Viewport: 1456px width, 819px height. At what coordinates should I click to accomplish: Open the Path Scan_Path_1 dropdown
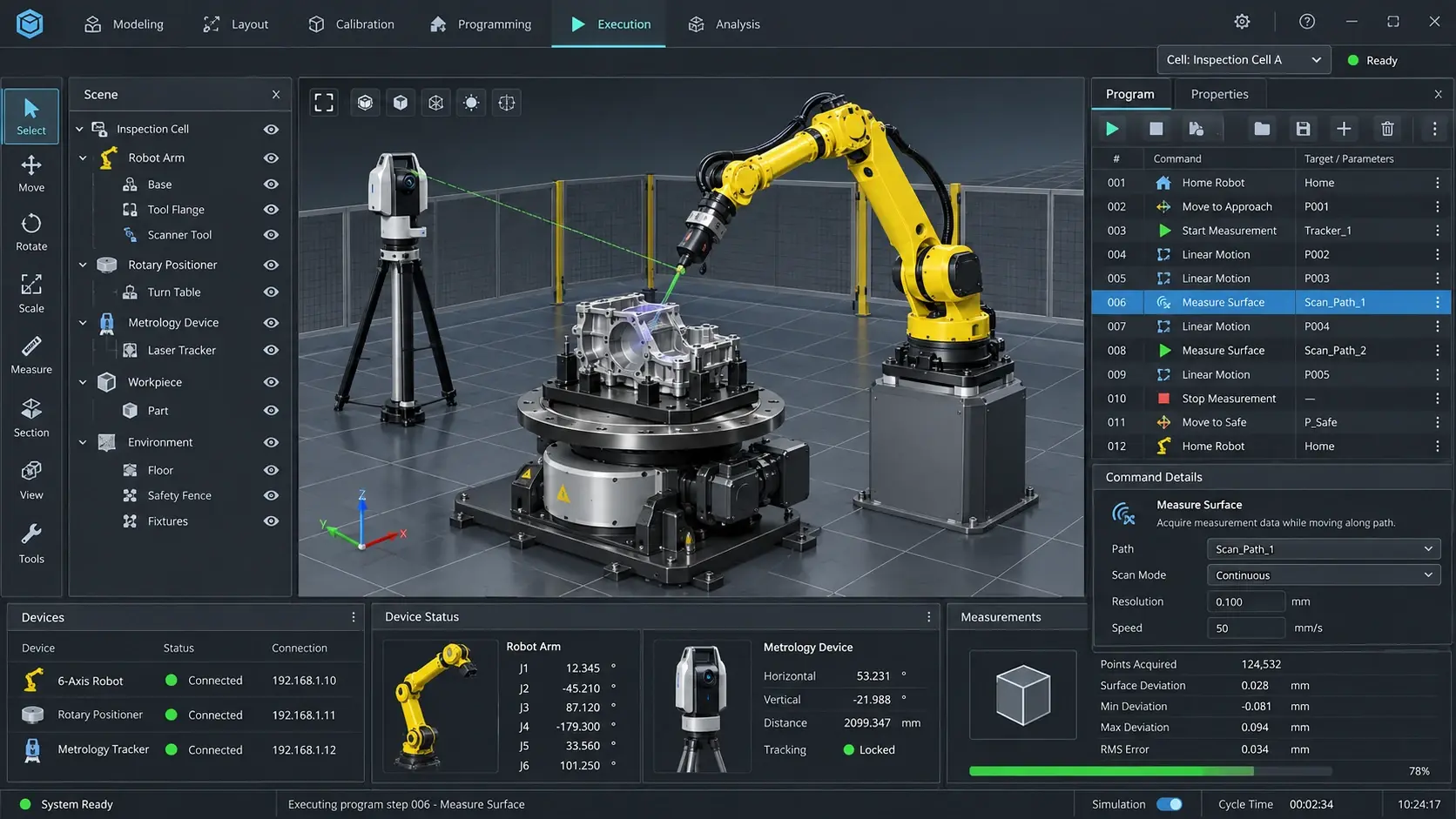pyautogui.click(x=1324, y=549)
